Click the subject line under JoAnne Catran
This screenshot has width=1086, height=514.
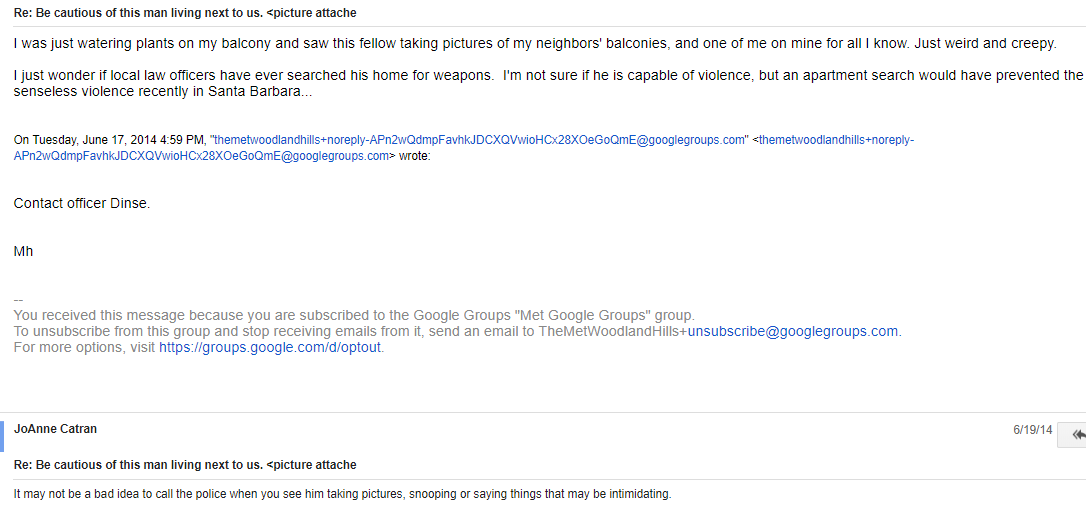click(185, 465)
